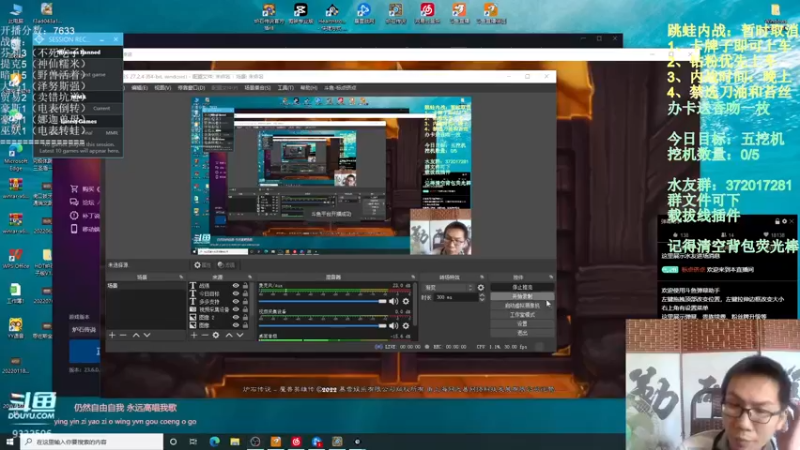Screen dimensions: 800x450
Task: Remove selected scene with the minus icon
Action: pyautogui.click(x=123, y=335)
